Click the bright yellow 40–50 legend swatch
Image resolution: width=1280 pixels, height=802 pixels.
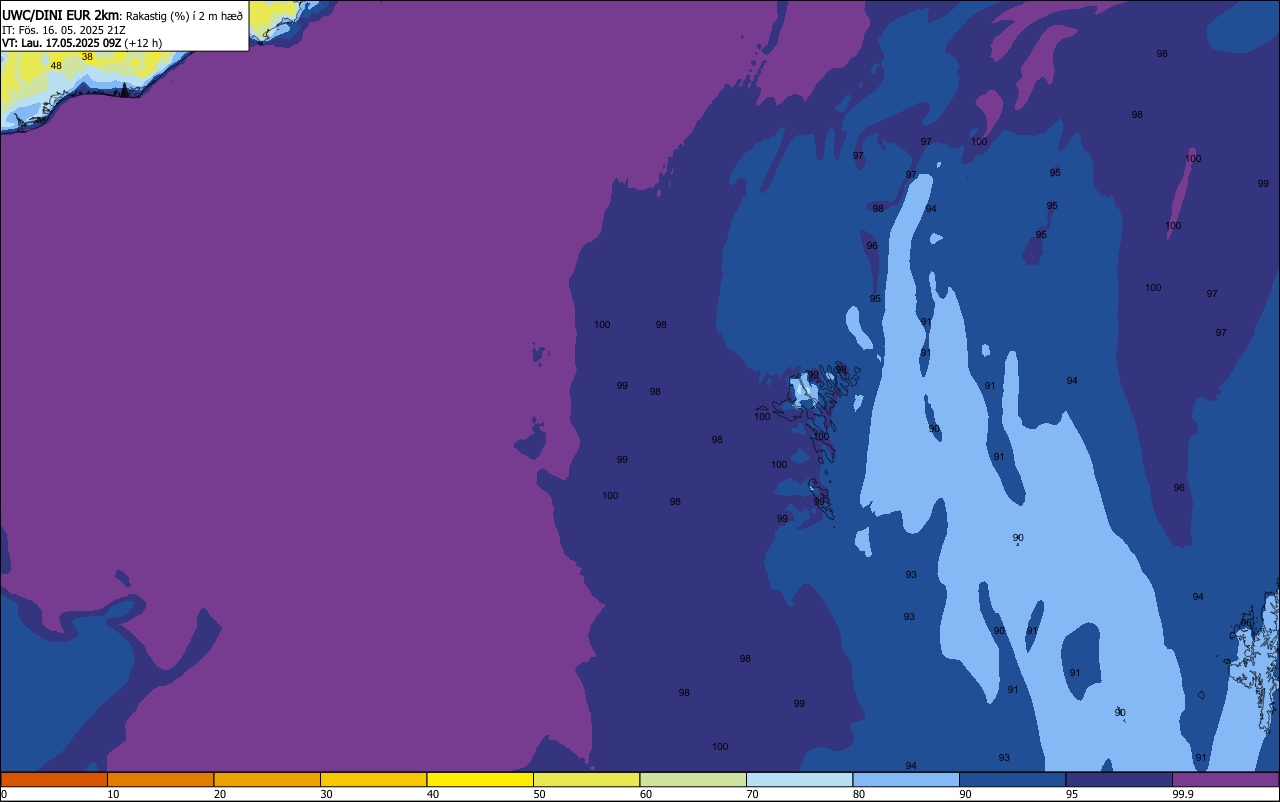point(480,779)
